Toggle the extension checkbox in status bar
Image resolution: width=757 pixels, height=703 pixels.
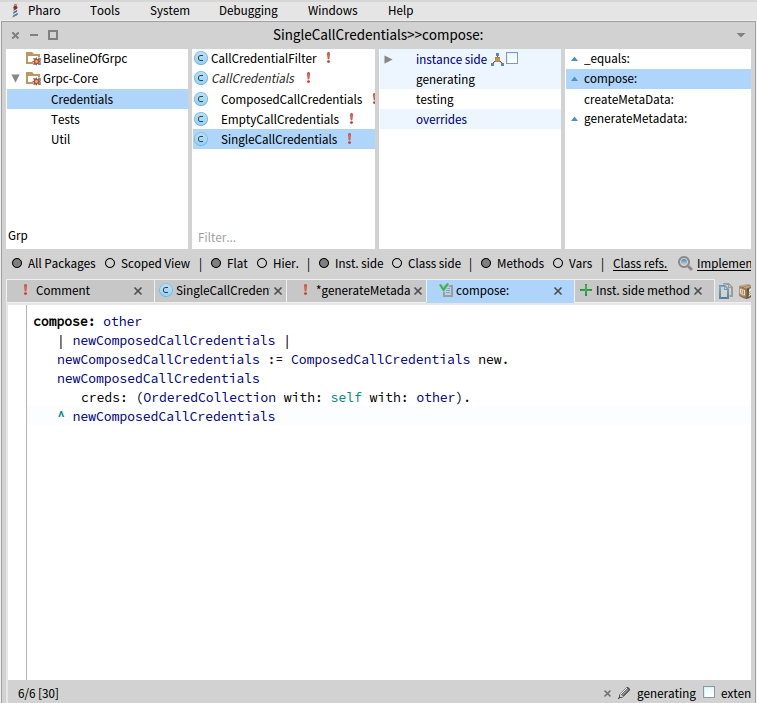click(709, 692)
